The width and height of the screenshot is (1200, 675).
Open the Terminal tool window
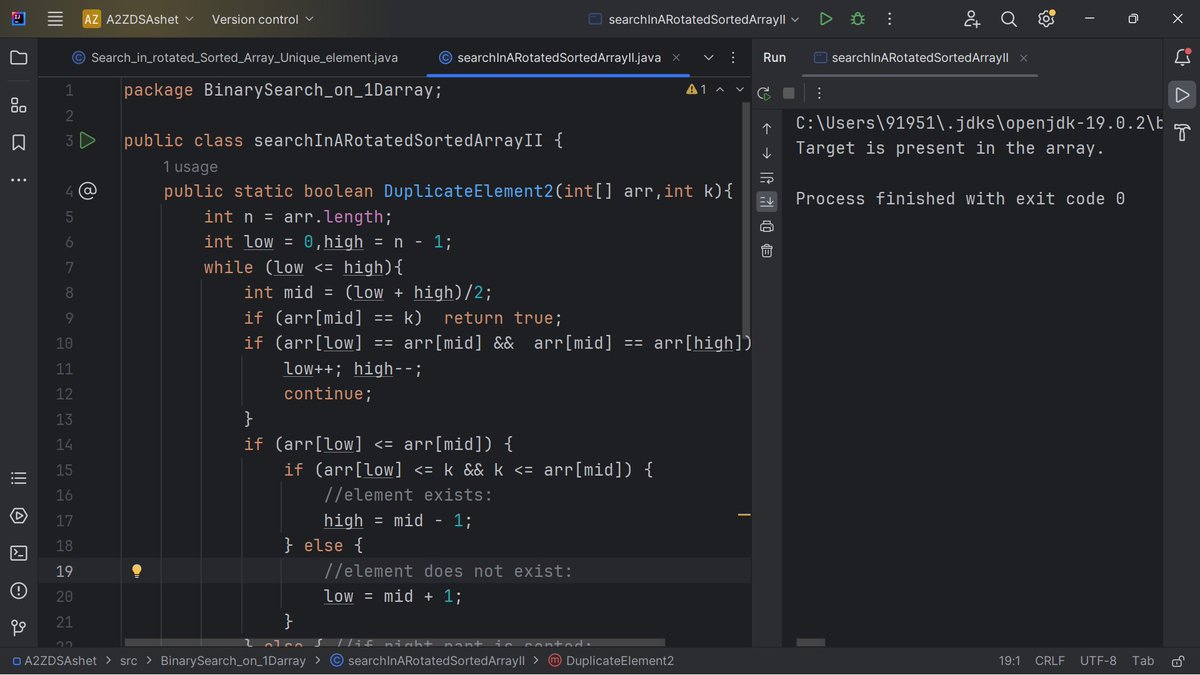18,552
